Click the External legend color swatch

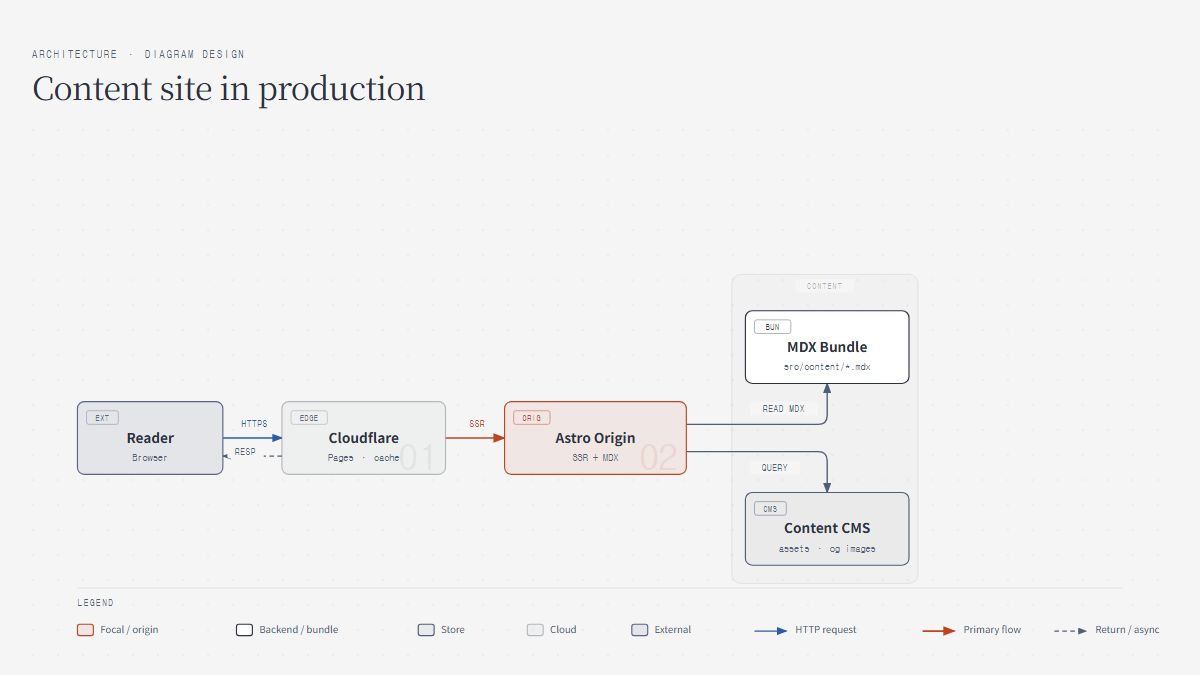tap(640, 630)
